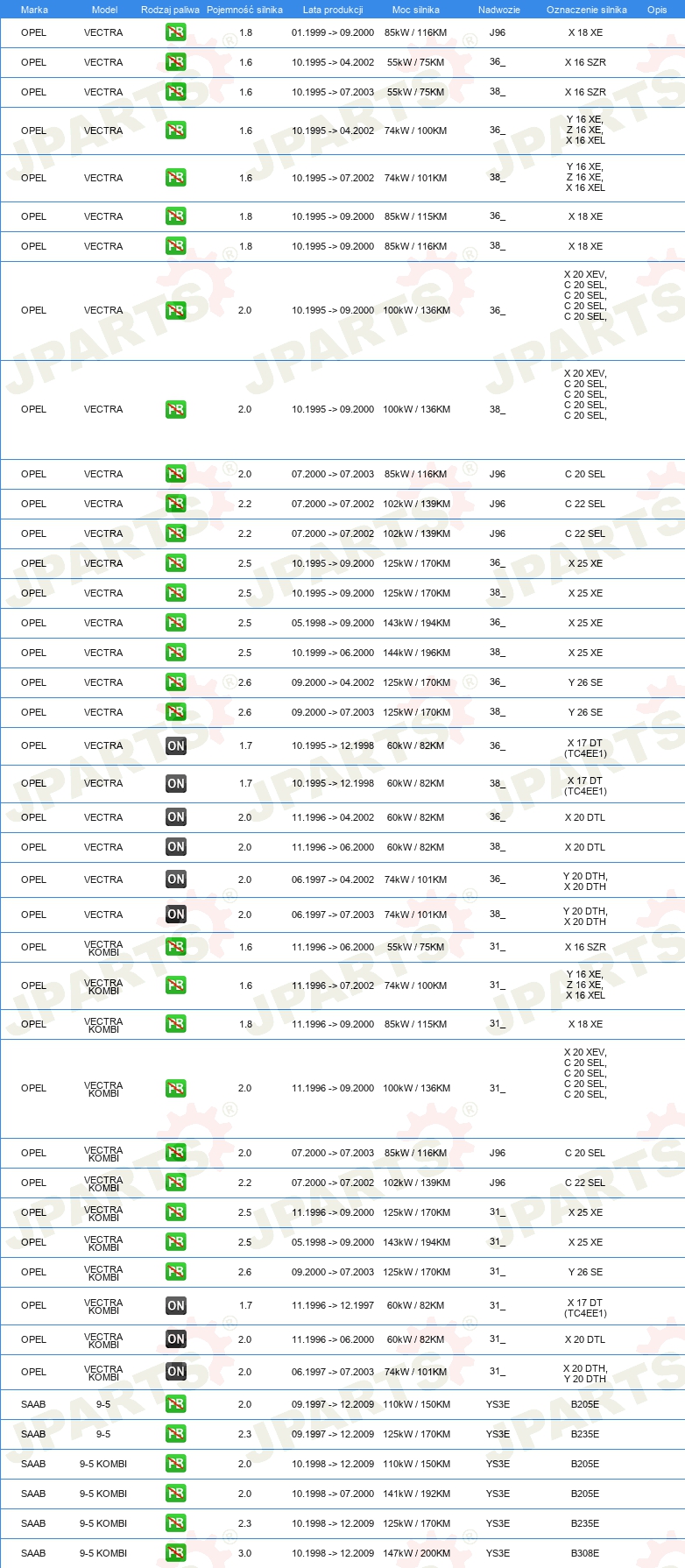Viewport: 685px width, 1568px height.
Task: Click the Rodzaj paliwa column header
Action: 170,10
